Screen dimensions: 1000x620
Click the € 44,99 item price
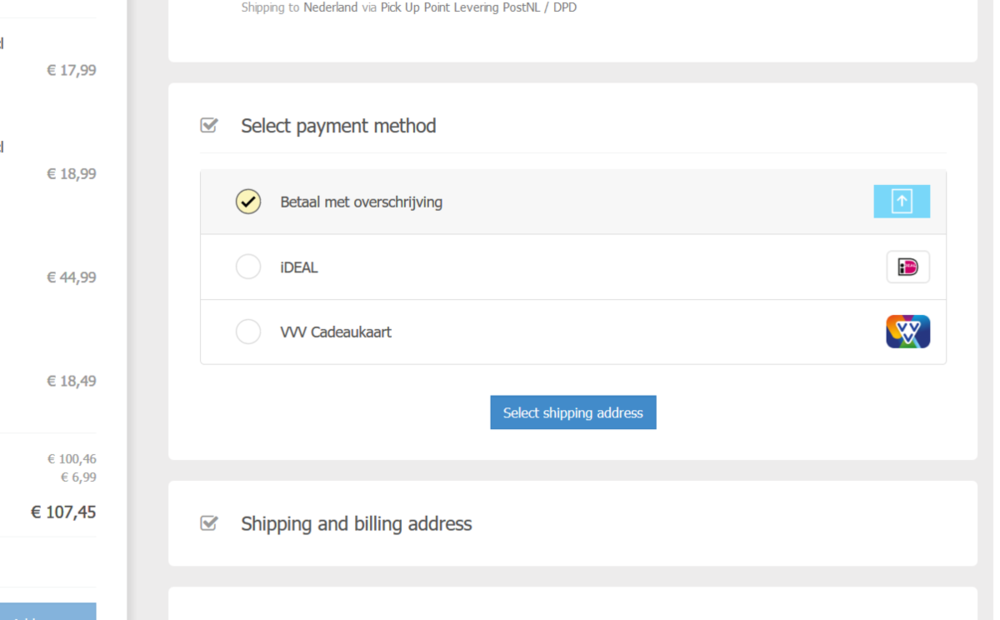click(71, 277)
